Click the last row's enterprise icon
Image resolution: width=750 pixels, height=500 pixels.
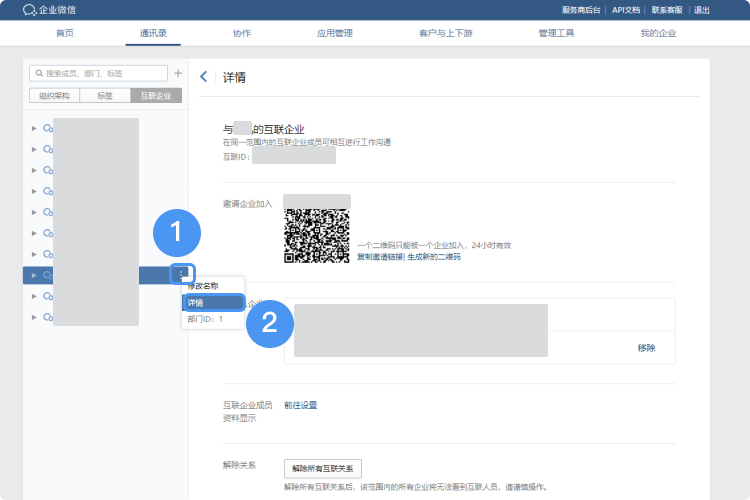[x=48, y=317]
